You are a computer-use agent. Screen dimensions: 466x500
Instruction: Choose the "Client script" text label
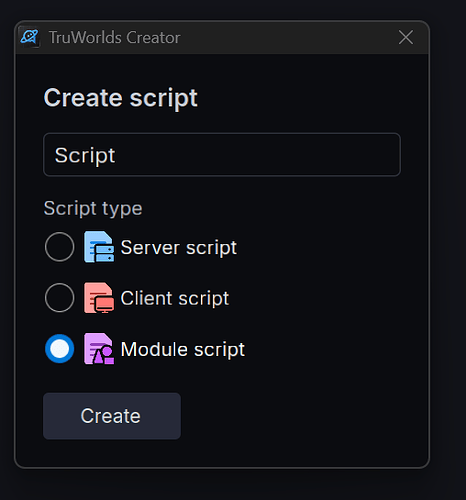(175, 298)
